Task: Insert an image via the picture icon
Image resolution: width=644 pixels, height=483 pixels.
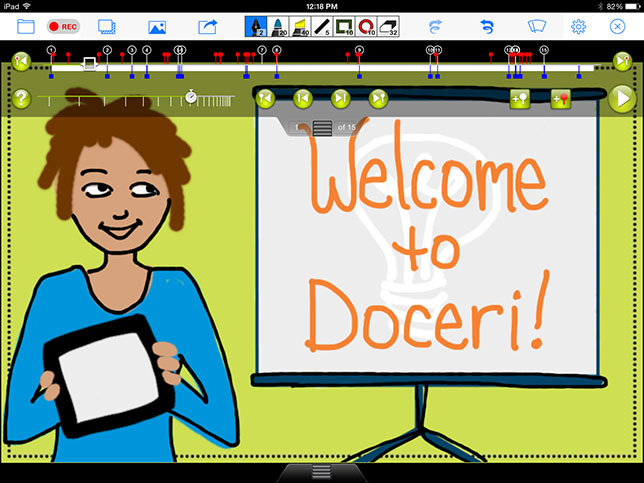Action: 157,27
